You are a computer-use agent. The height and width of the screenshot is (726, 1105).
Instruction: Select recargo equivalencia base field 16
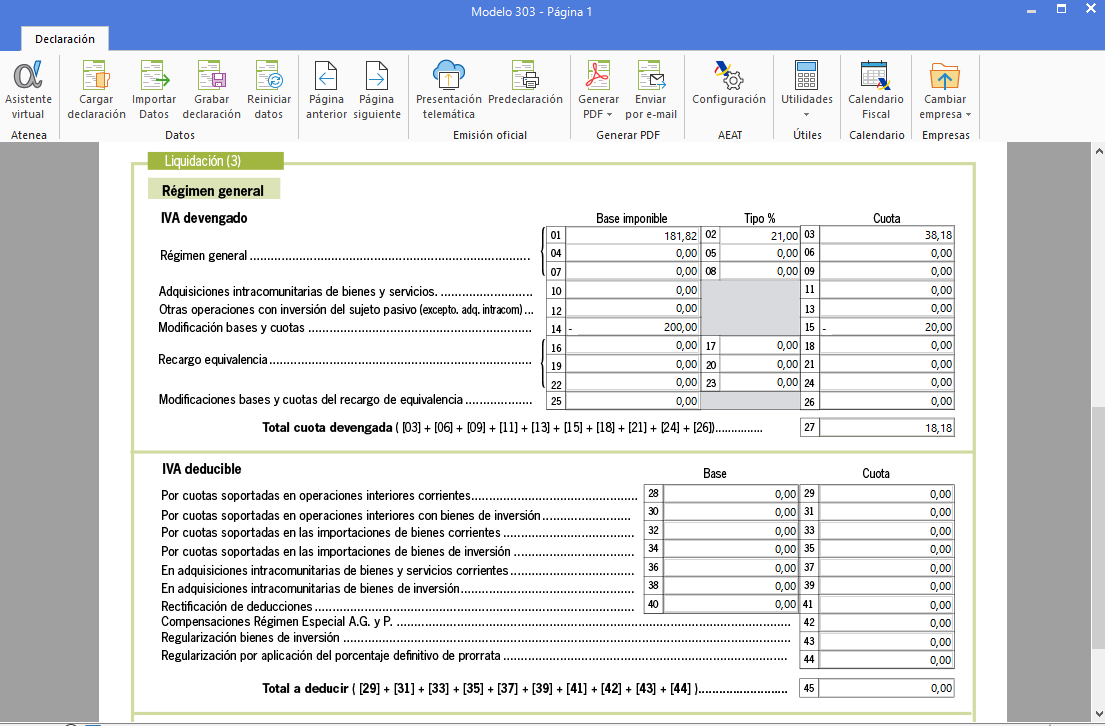632,346
